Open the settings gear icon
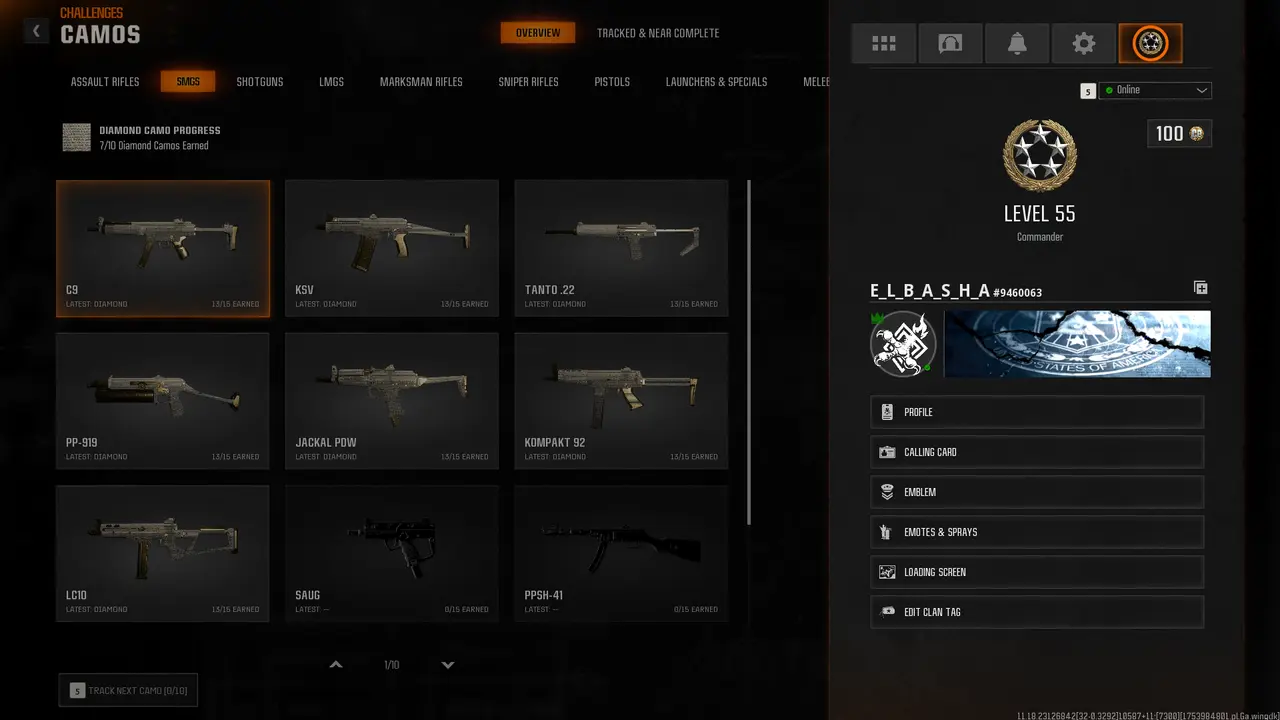Viewport: 1280px width, 720px height. pos(1084,44)
